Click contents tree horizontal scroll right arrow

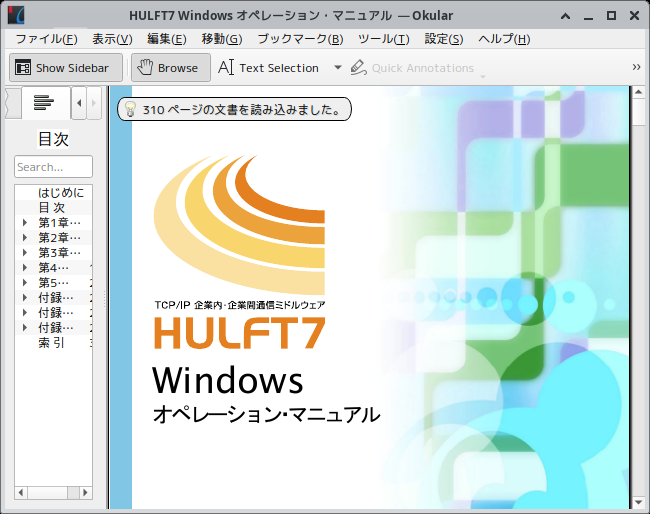coord(85,492)
